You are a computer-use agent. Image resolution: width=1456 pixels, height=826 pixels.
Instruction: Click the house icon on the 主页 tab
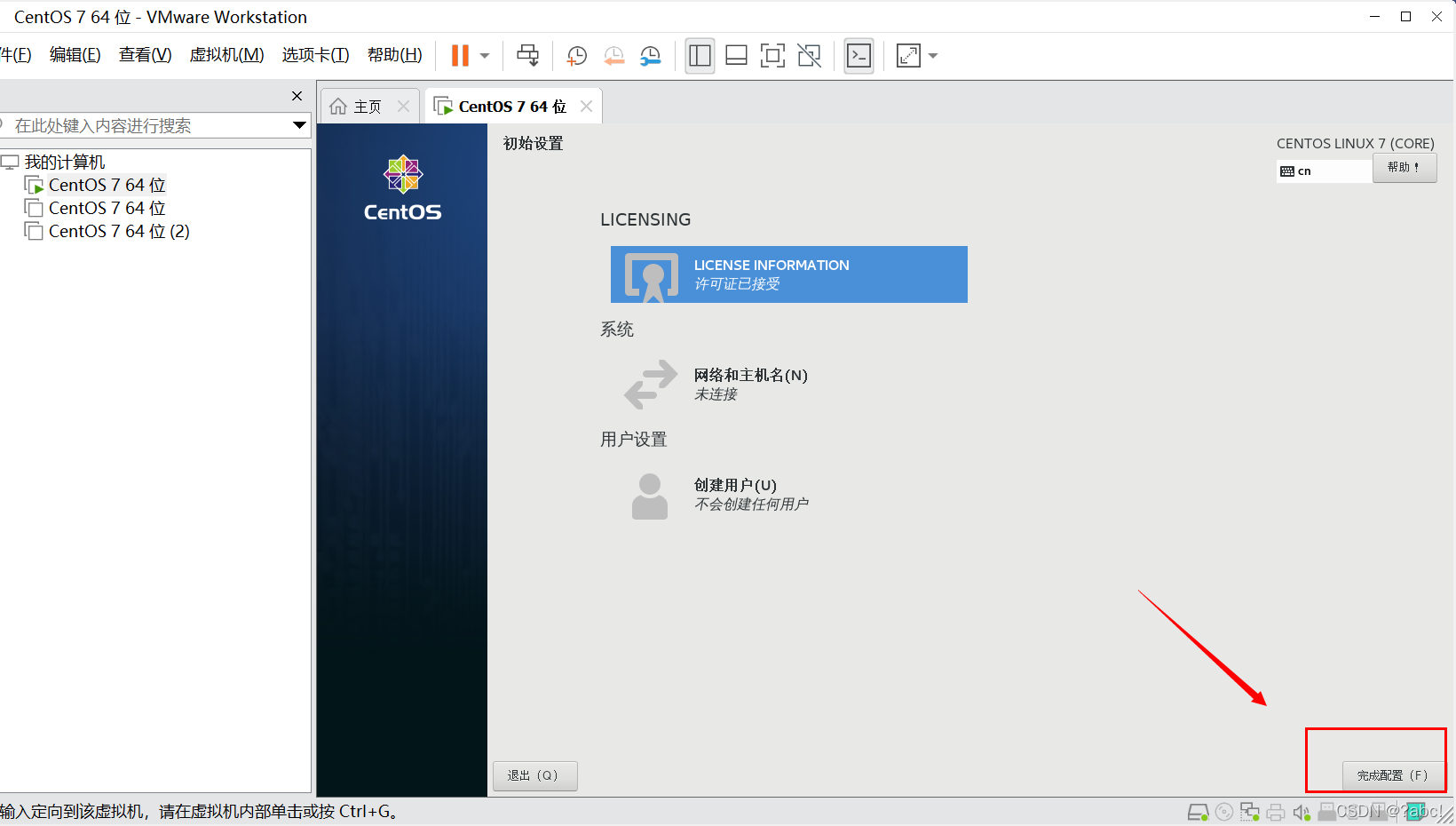(338, 107)
